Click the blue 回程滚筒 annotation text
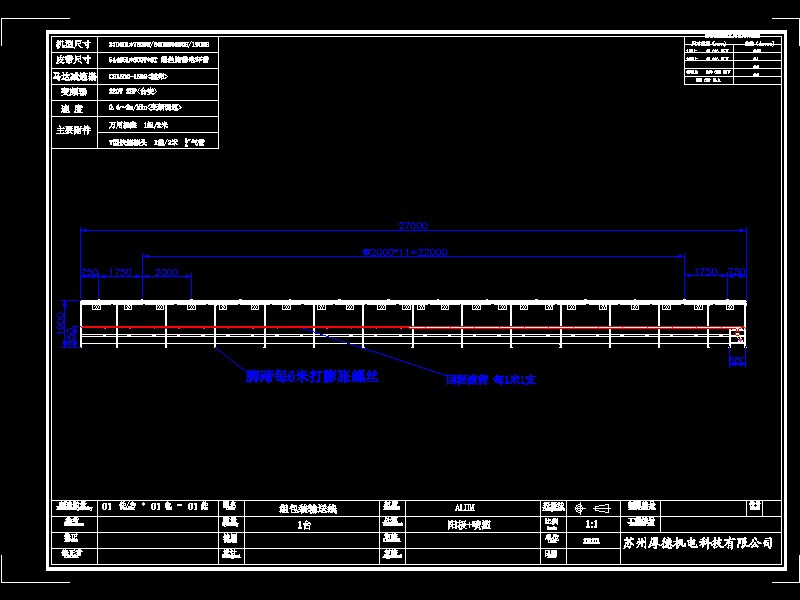Image resolution: width=800 pixels, height=600 pixels. coord(491,380)
